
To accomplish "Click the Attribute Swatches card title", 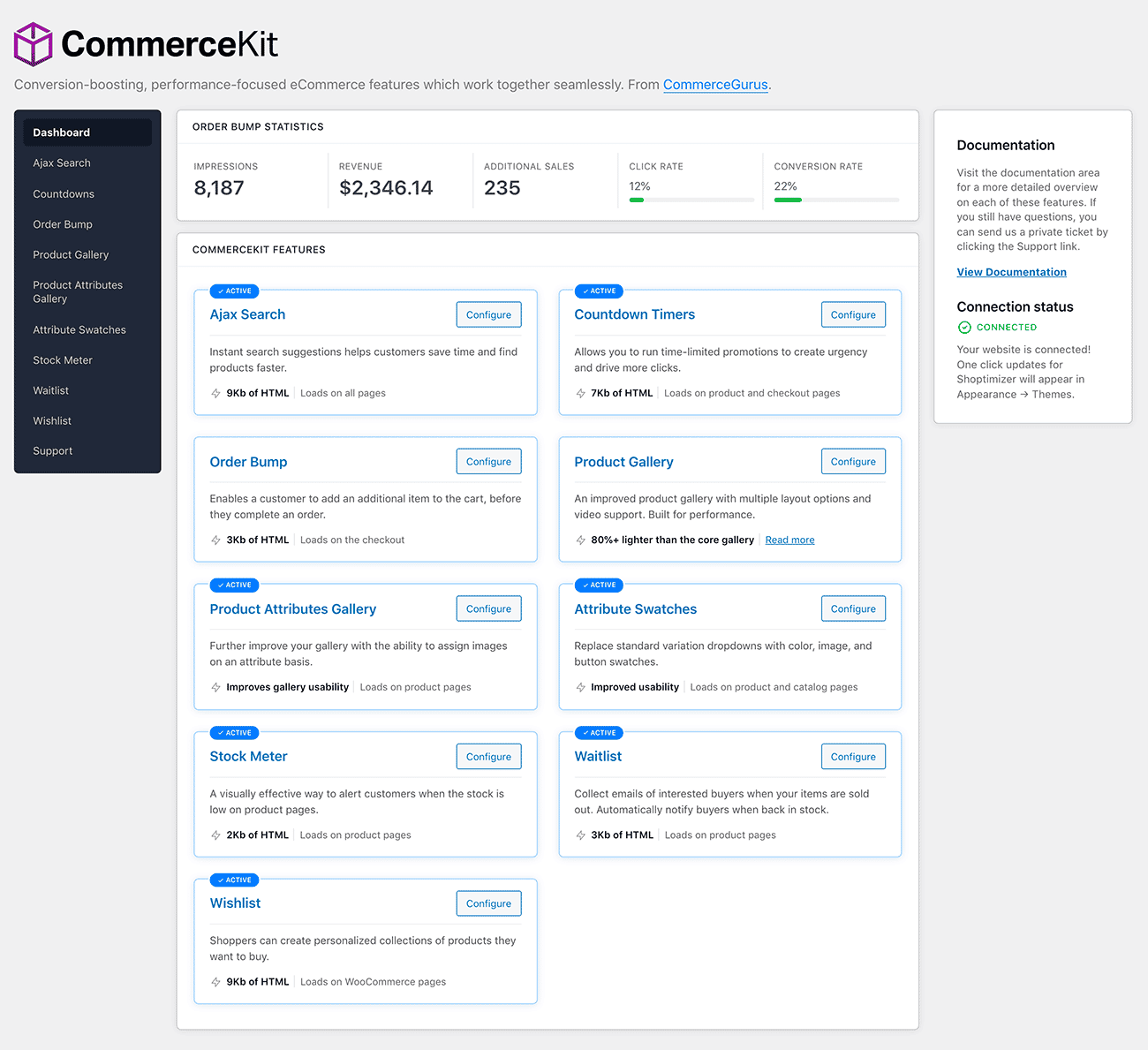I will tap(635, 609).
